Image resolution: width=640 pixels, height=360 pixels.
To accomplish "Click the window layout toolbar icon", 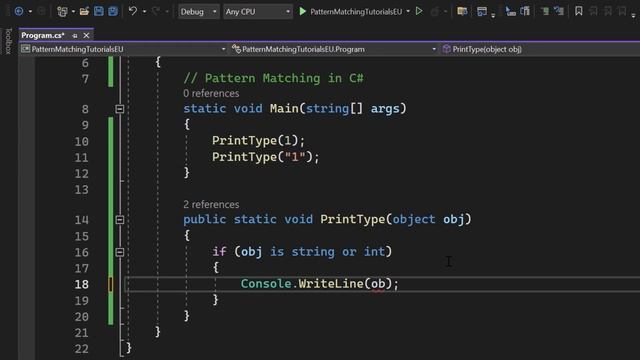I will pyautogui.click(x=482, y=11).
